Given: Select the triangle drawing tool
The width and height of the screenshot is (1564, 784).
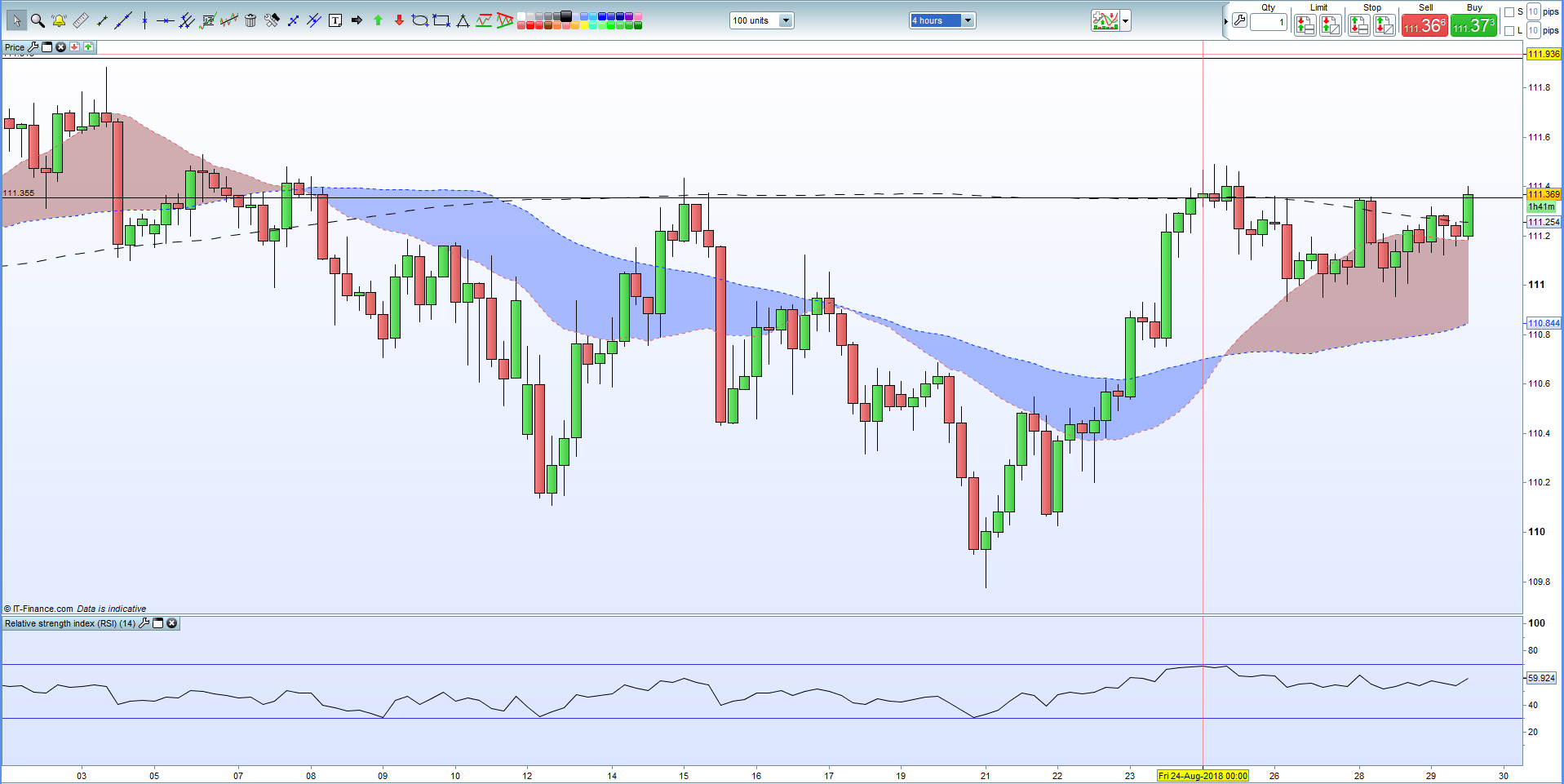Looking at the screenshot, I should point(463,20).
